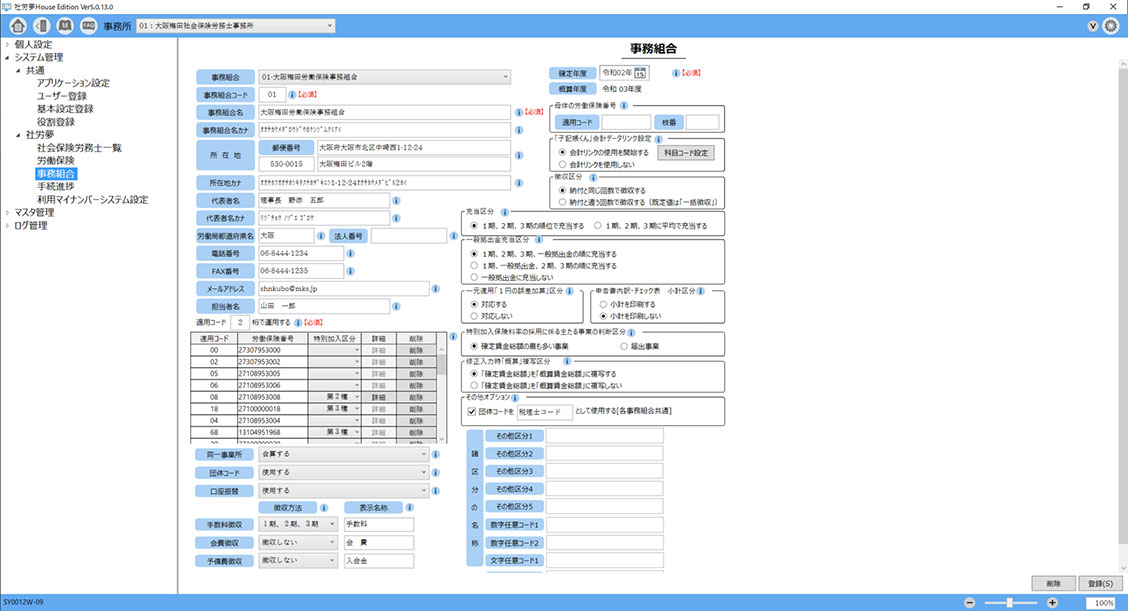Show info icon for メールアドレス
Image resolution: width=1128 pixels, height=611 pixels.
tap(436, 289)
